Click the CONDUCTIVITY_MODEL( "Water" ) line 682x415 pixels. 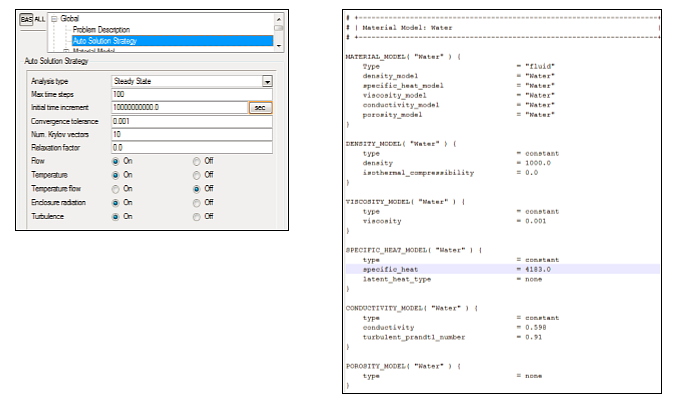pos(411,308)
